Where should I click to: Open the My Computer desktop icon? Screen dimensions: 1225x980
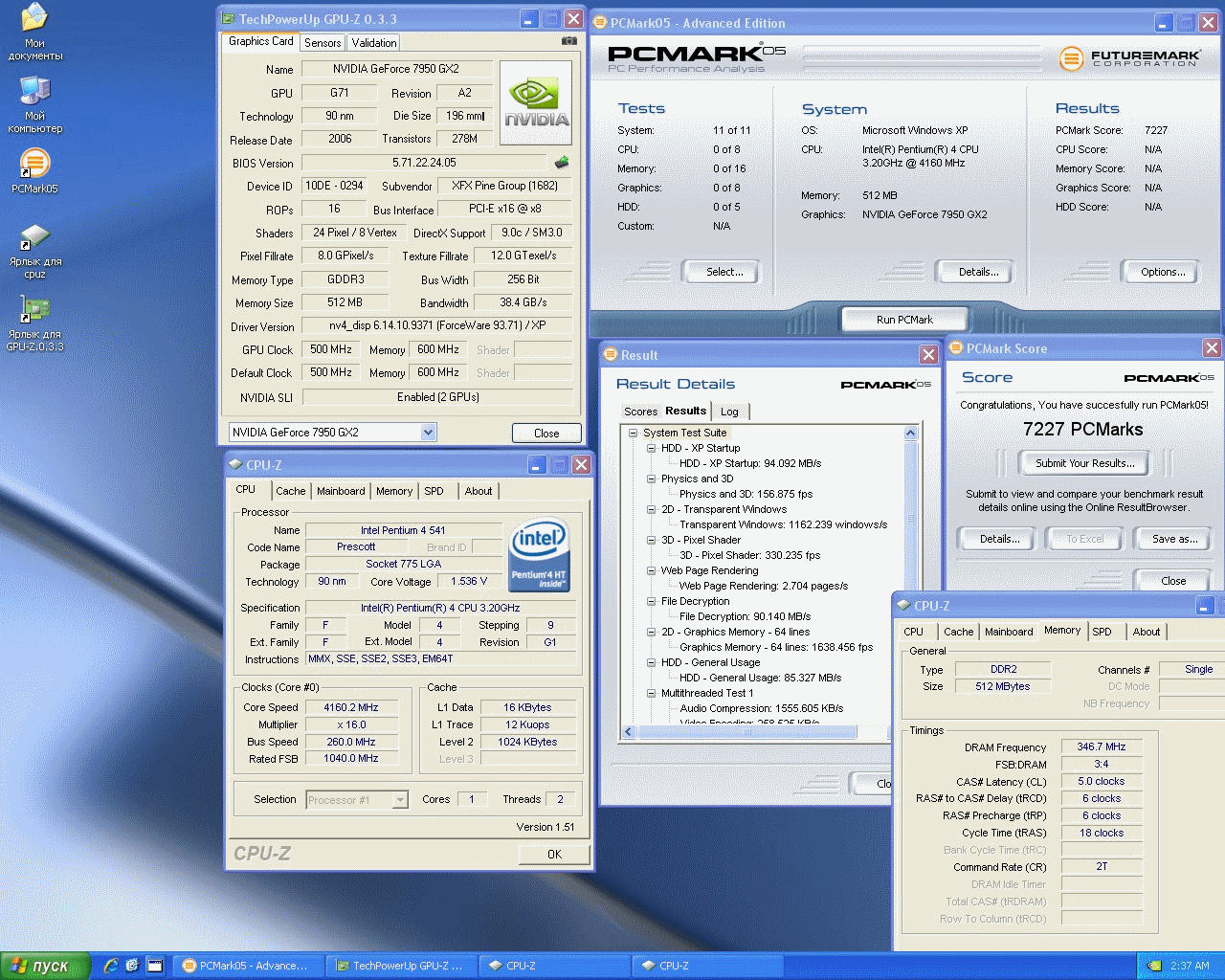(34, 105)
